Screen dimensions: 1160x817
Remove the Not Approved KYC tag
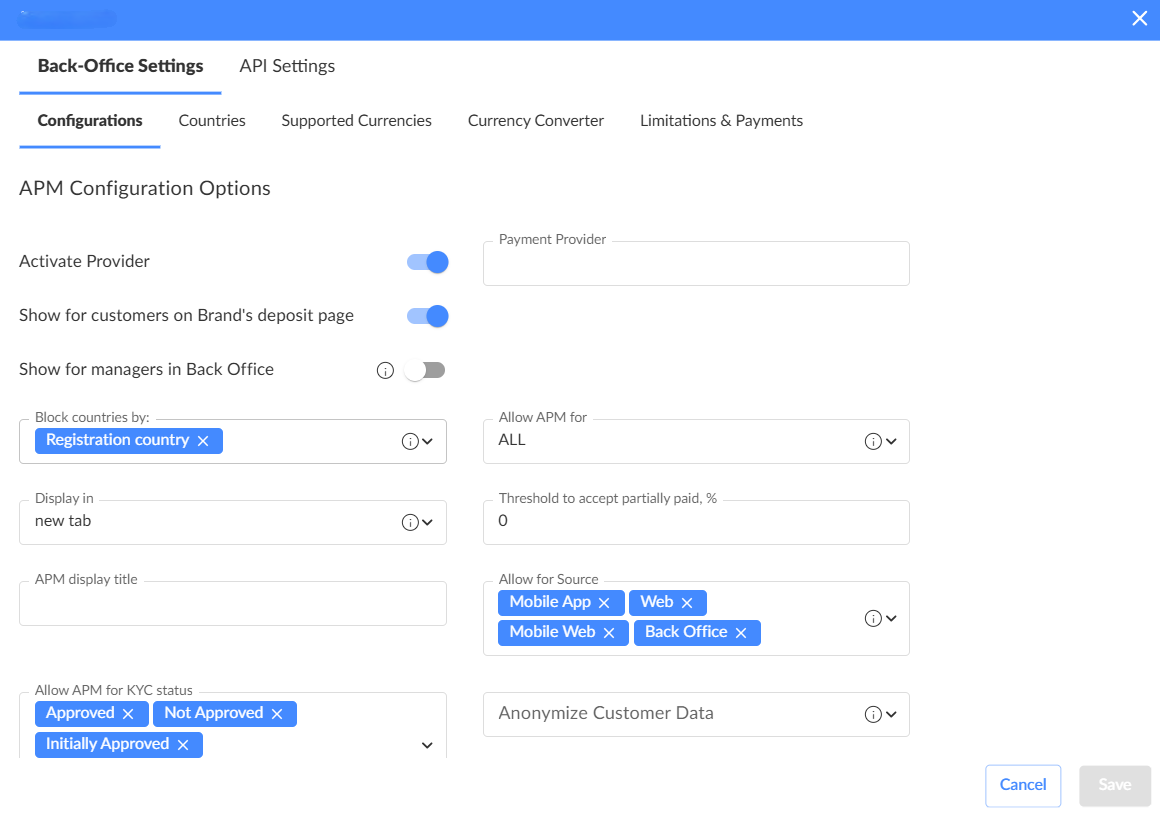point(277,714)
